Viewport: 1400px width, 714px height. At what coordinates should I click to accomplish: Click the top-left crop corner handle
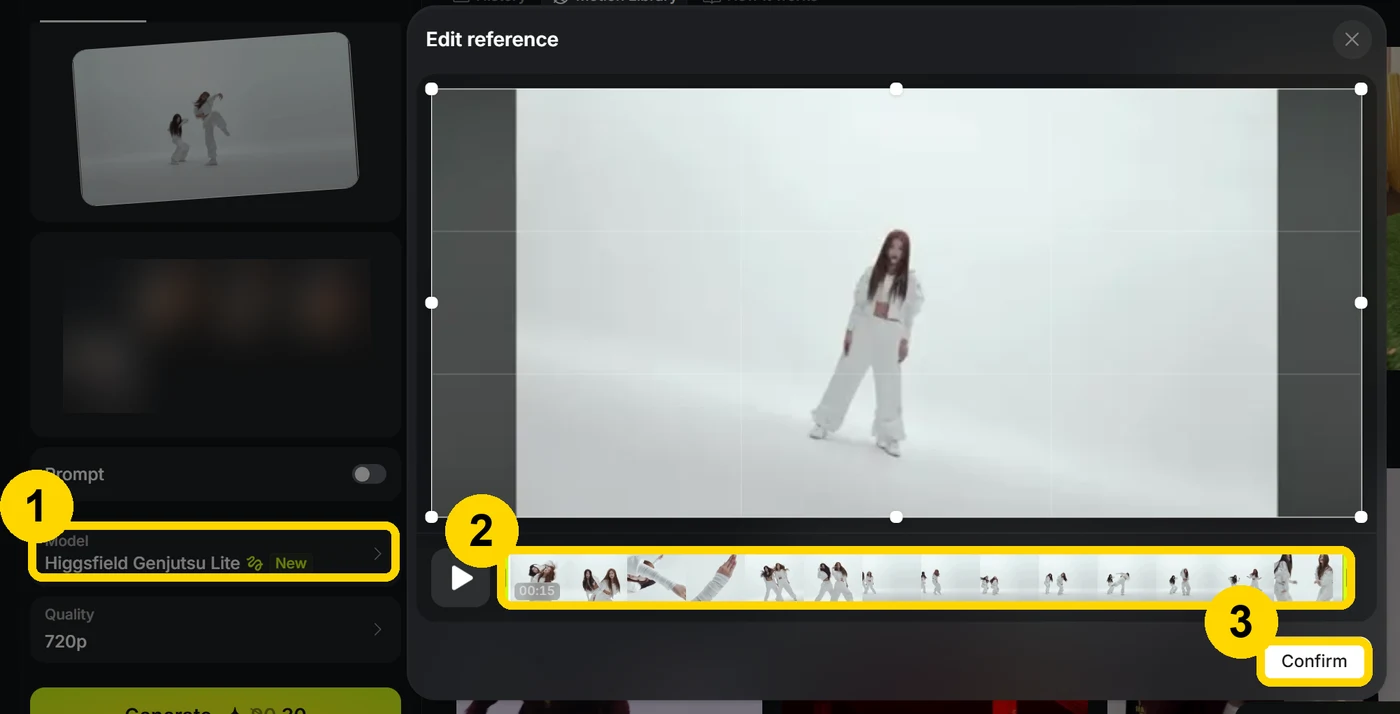coord(432,89)
